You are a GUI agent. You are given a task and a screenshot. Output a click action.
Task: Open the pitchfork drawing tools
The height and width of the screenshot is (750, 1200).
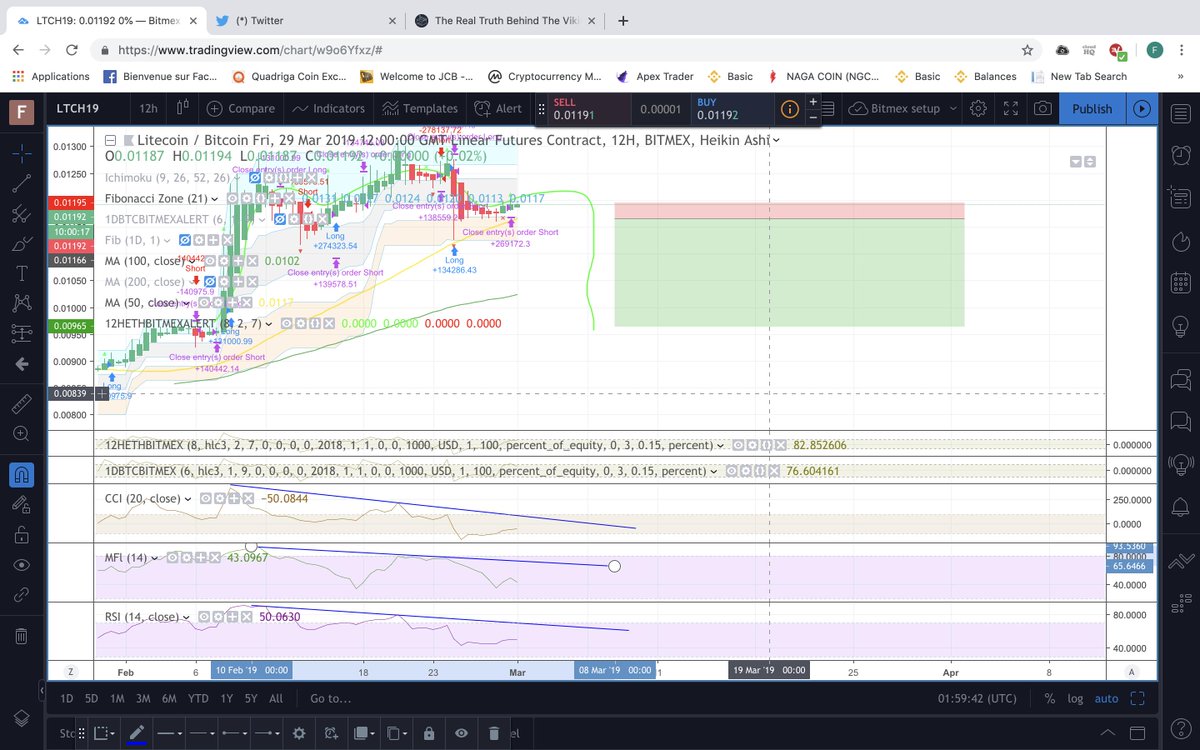21,213
